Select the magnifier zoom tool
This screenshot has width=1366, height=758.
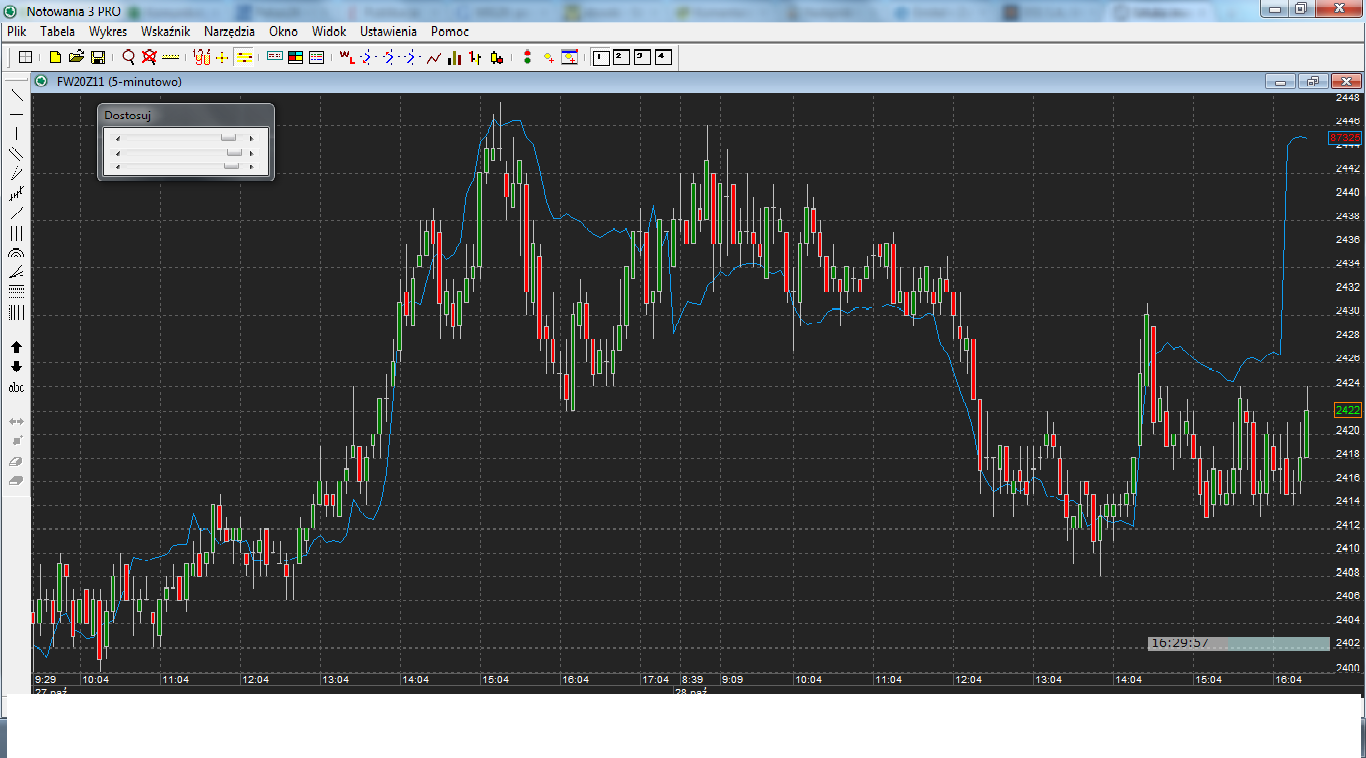pos(128,58)
